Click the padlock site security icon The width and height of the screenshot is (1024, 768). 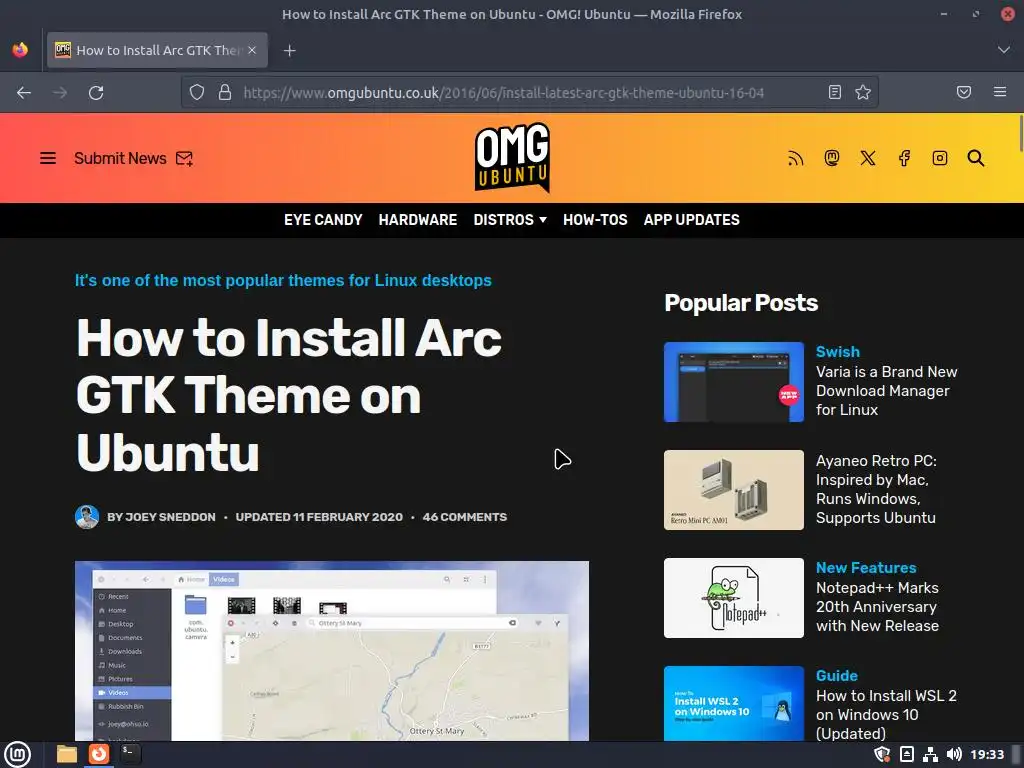225,92
